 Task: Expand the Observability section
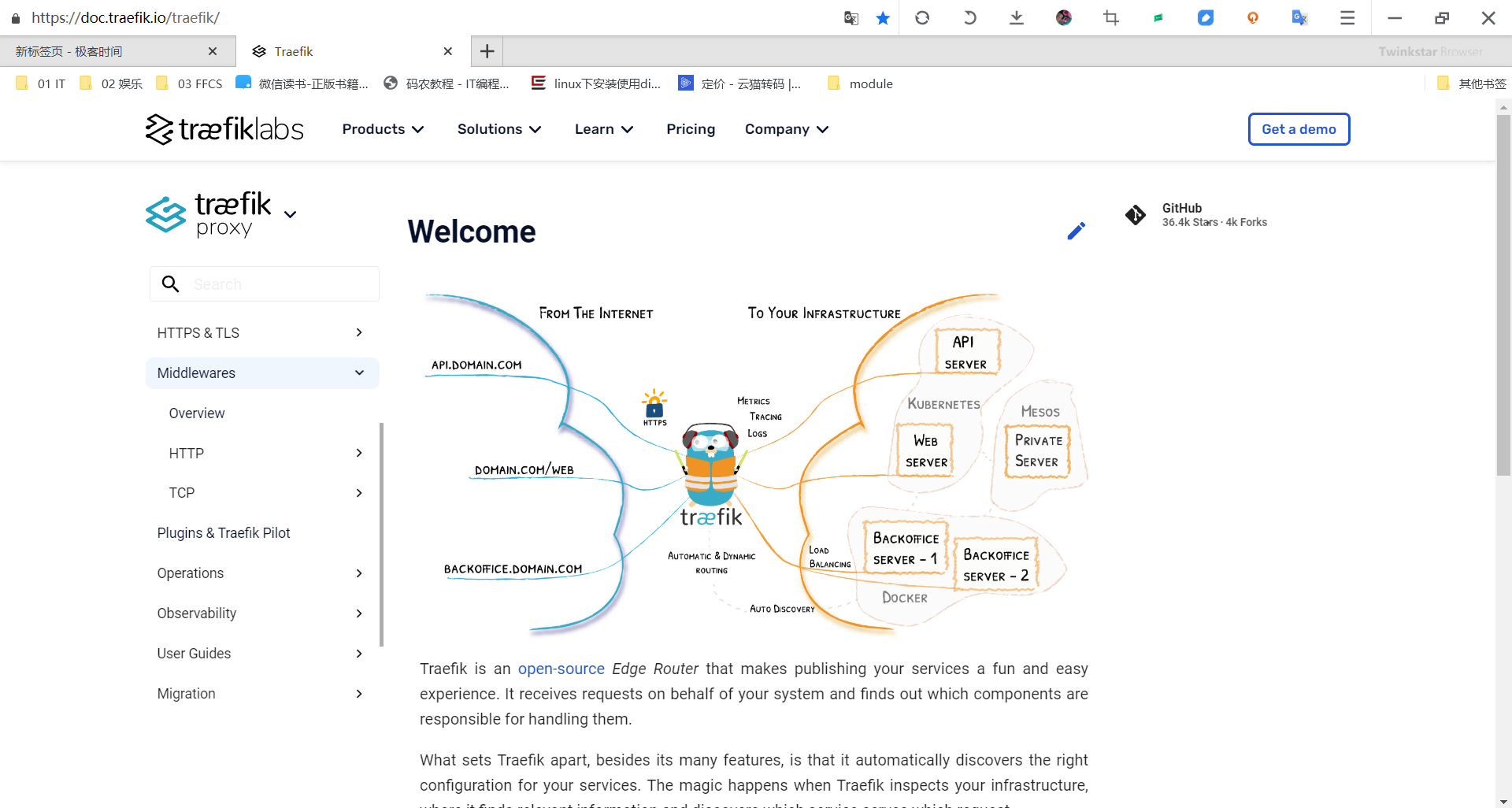tap(262, 613)
